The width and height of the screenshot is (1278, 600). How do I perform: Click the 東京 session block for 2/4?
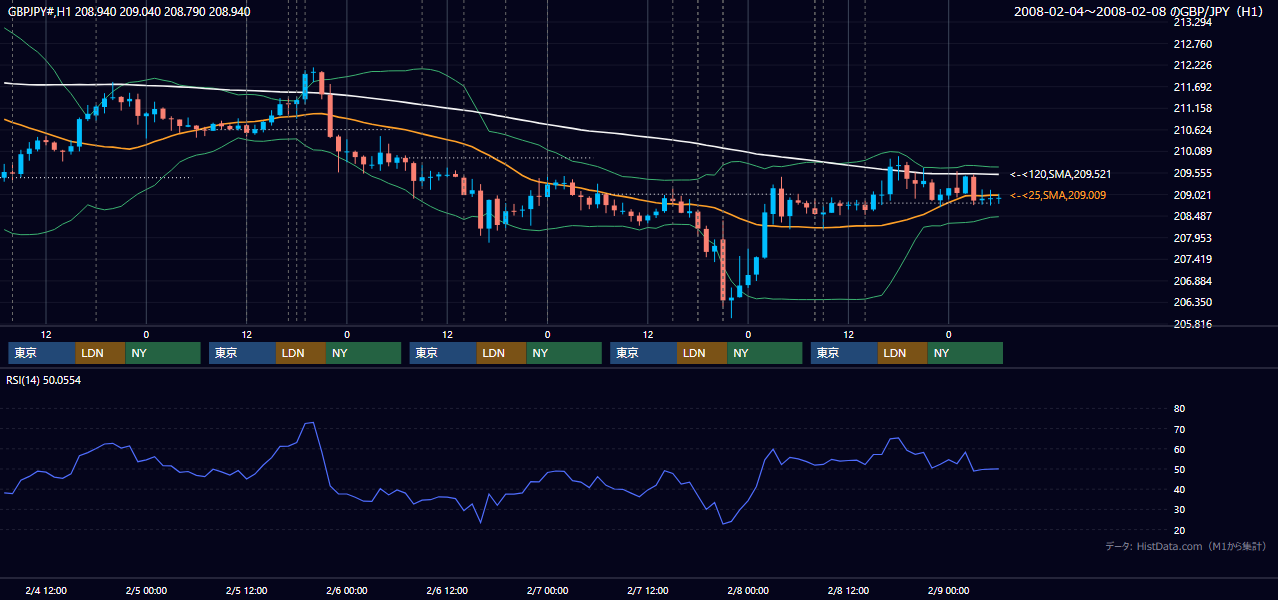click(x=42, y=353)
